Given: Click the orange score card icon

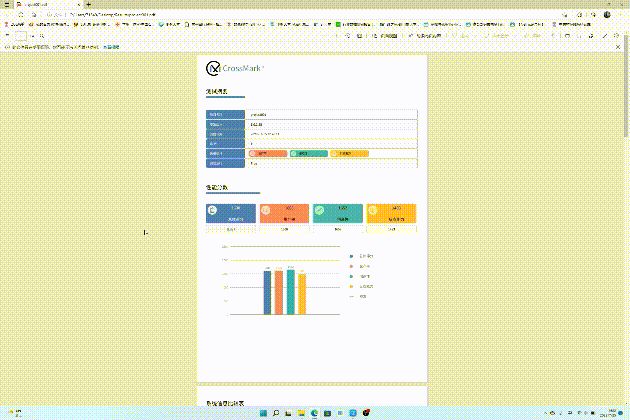Looking at the screenshot, I should [x=265, y=211].
